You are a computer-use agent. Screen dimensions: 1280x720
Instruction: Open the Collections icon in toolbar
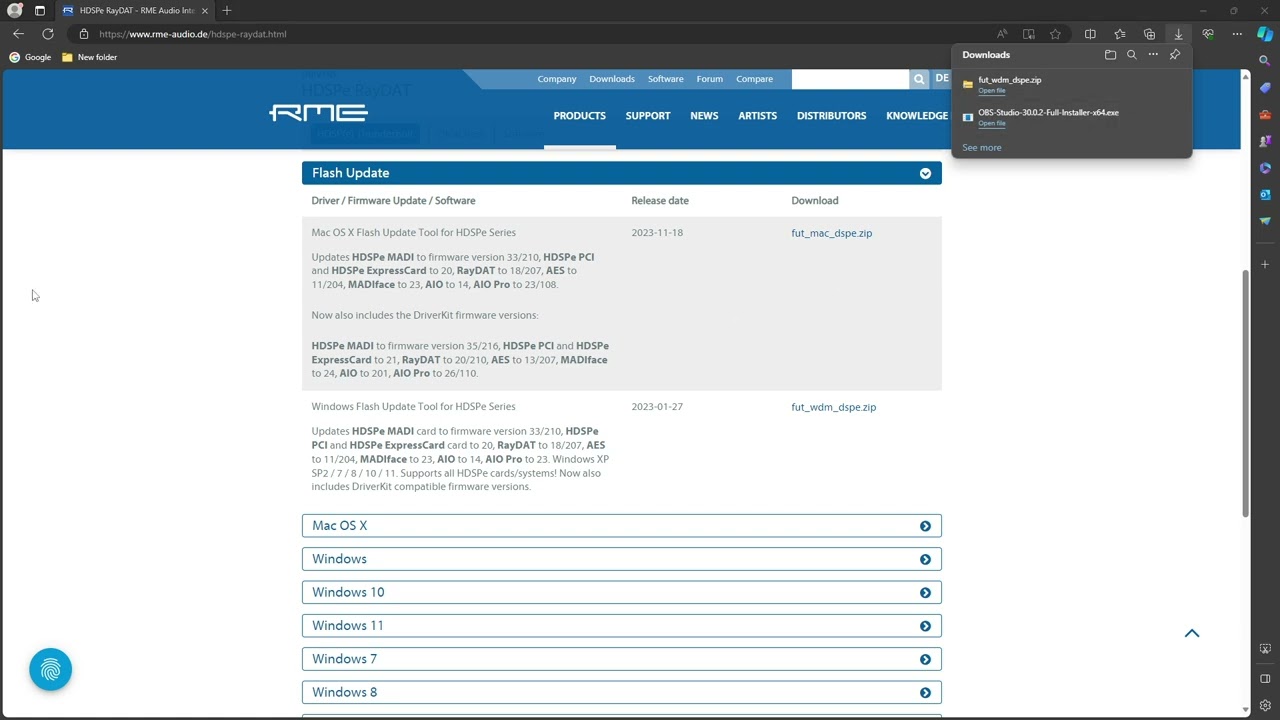[x=1149, y=34]
